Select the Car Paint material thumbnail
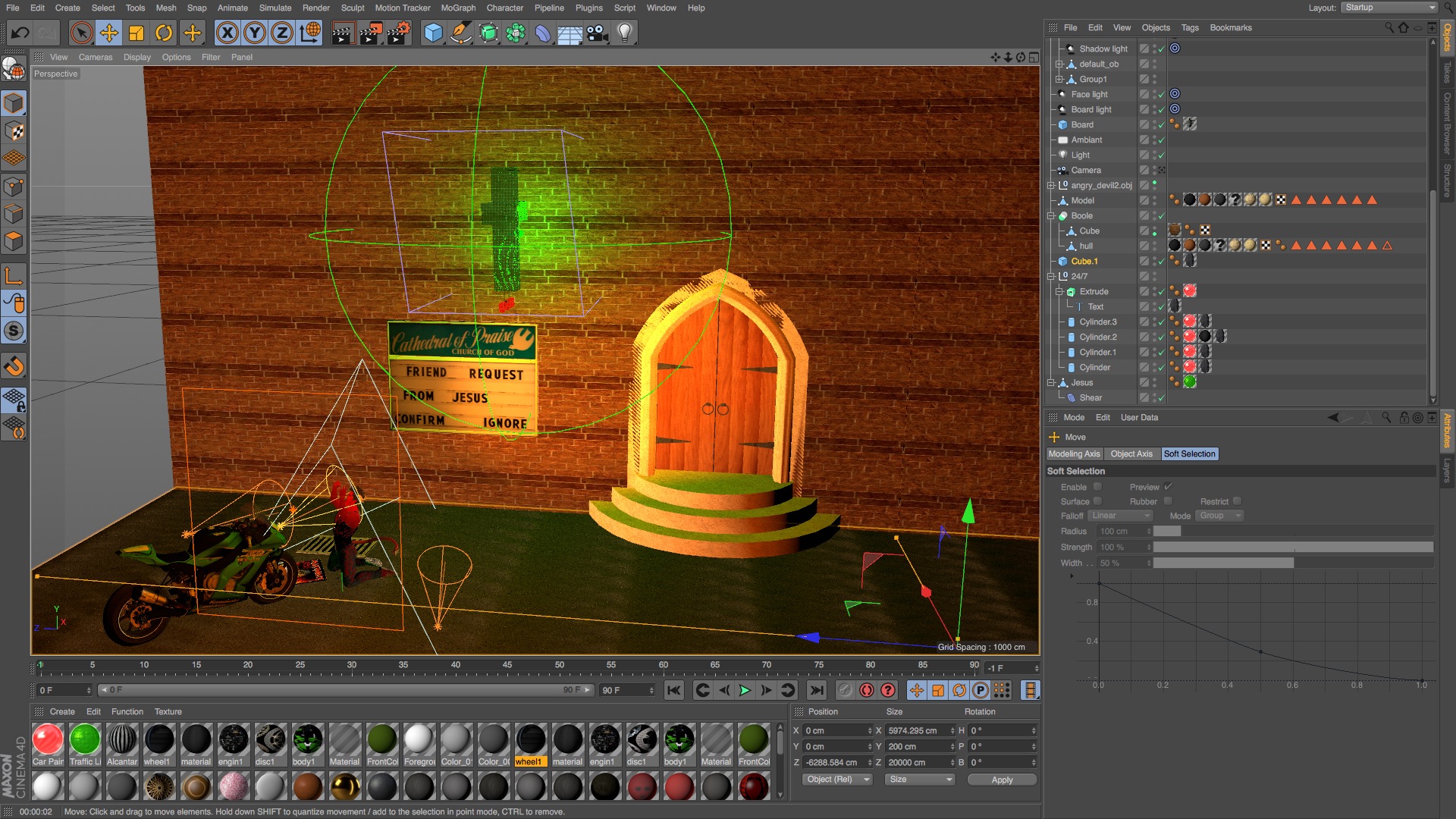Image resolution: width=1456 pixels, height=819 pixels. (x=48, y=739)
